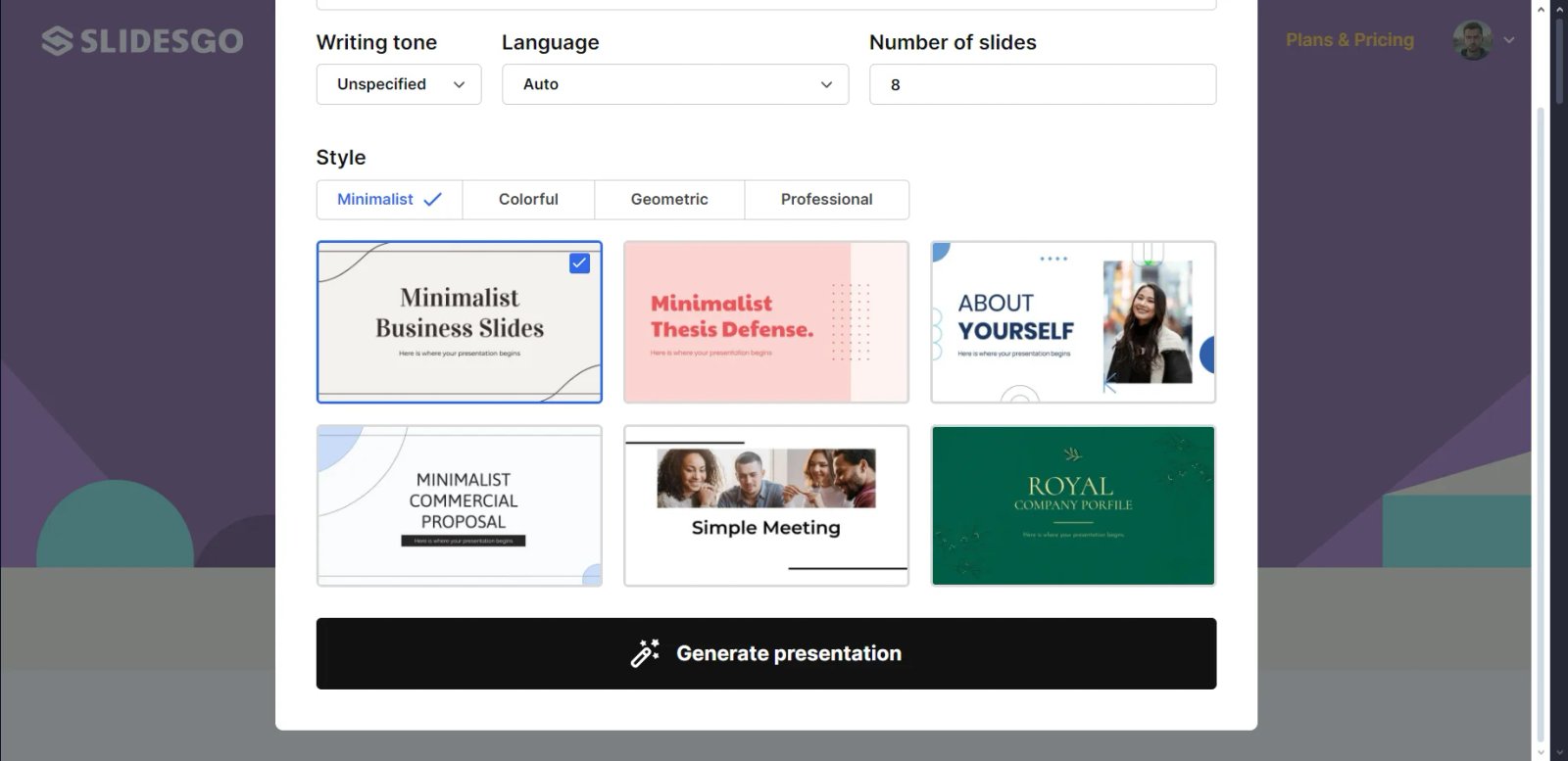Viewport: 1568px width, 761px height.
Task: Choose Simple Meeting template
Action: 766,505
